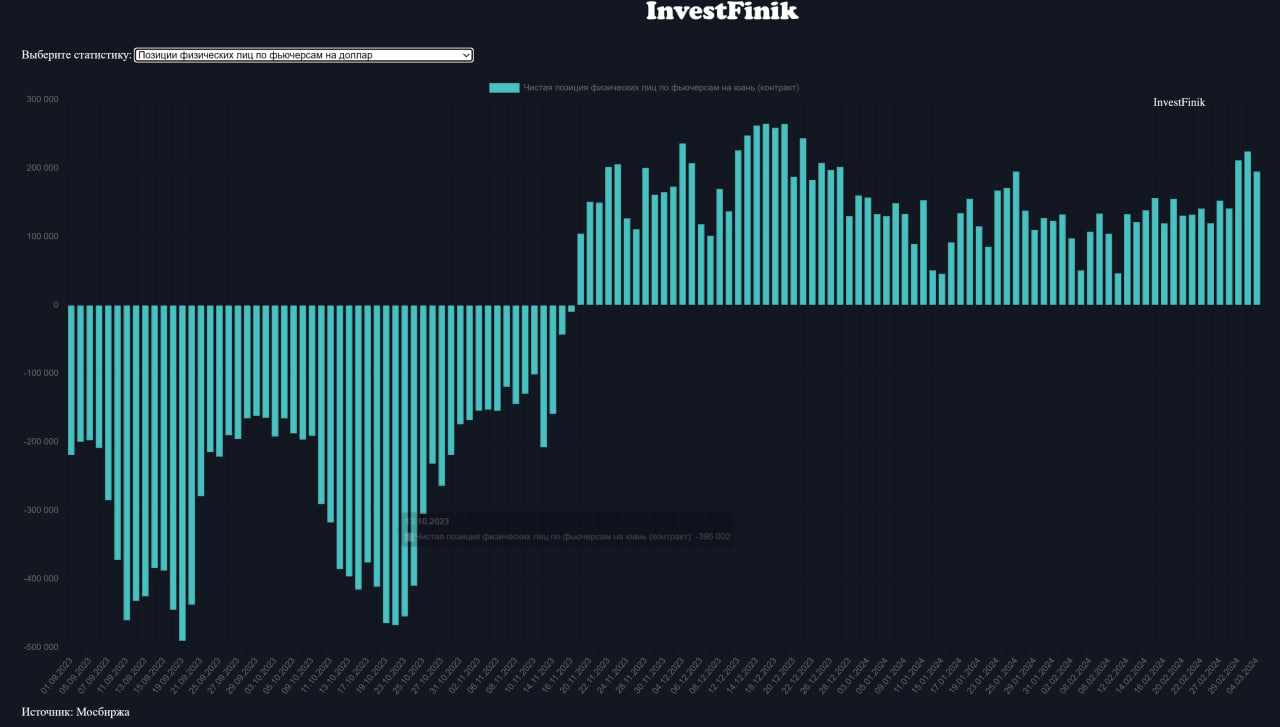Click the 200 000 y-axis label
Screen dimensions: 1280x727
42,168
